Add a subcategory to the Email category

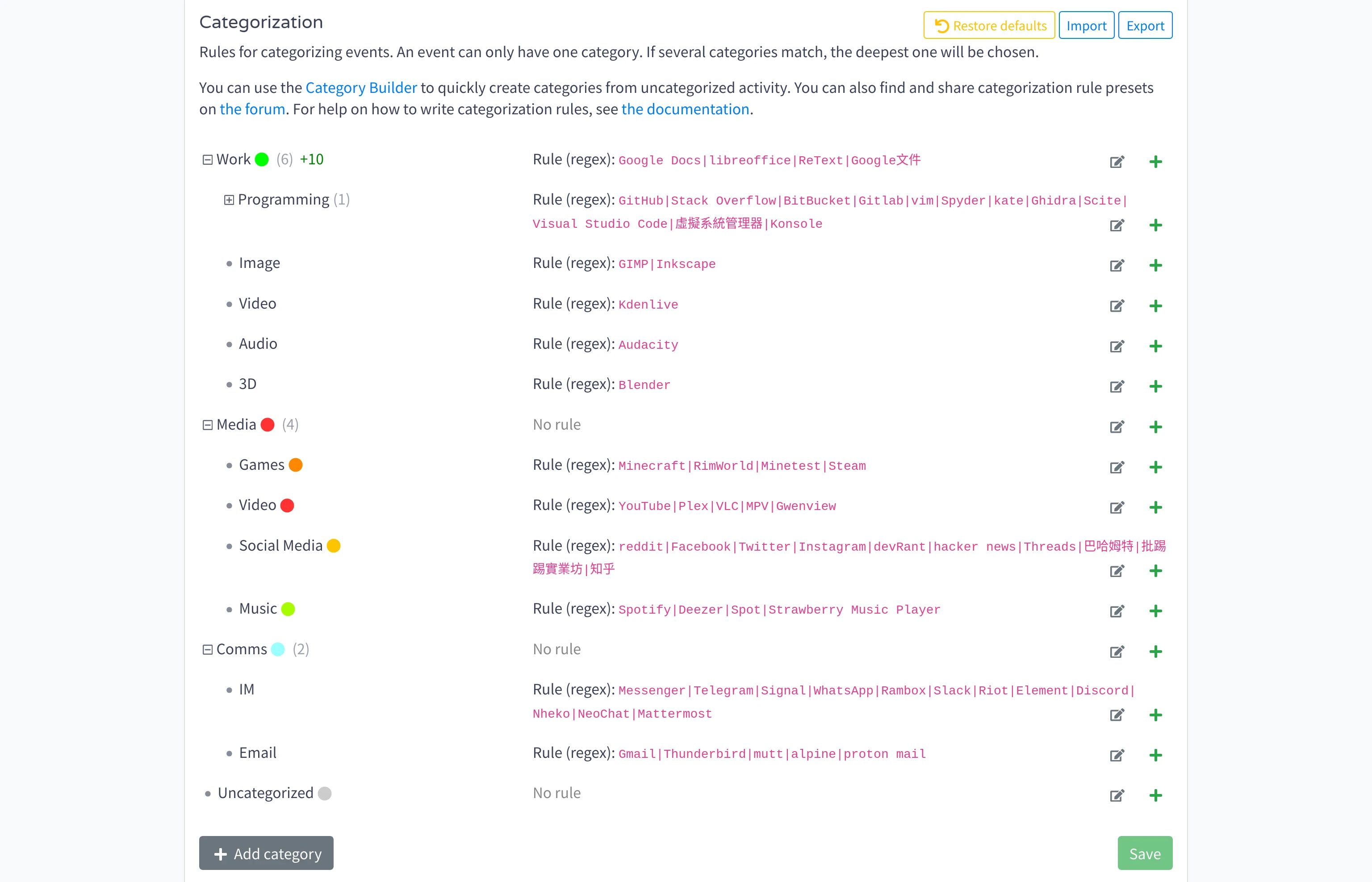pos(1155,756)
